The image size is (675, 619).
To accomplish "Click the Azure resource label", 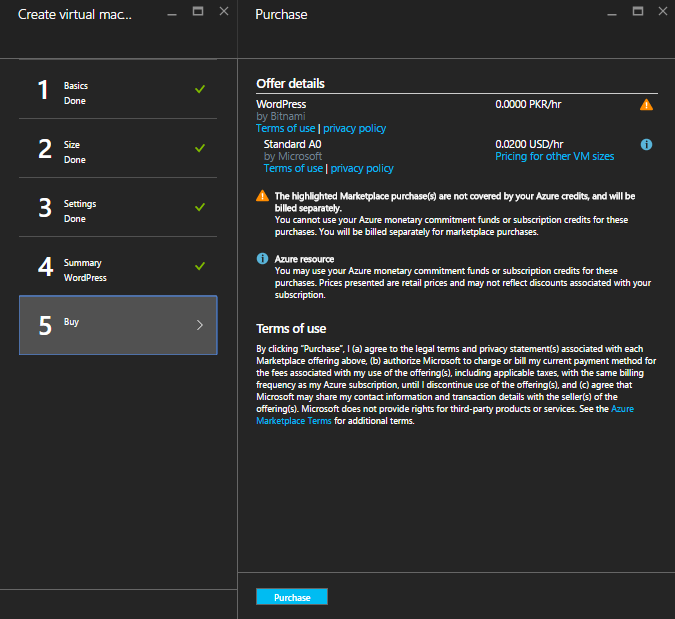I will coord(304,259).
